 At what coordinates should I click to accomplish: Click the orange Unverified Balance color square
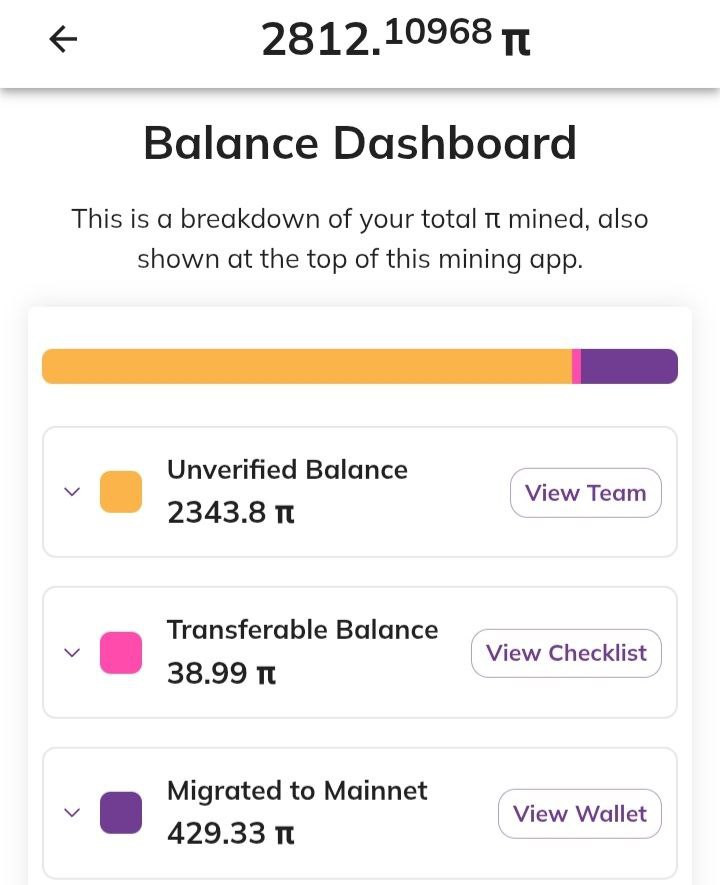(121, 492)
